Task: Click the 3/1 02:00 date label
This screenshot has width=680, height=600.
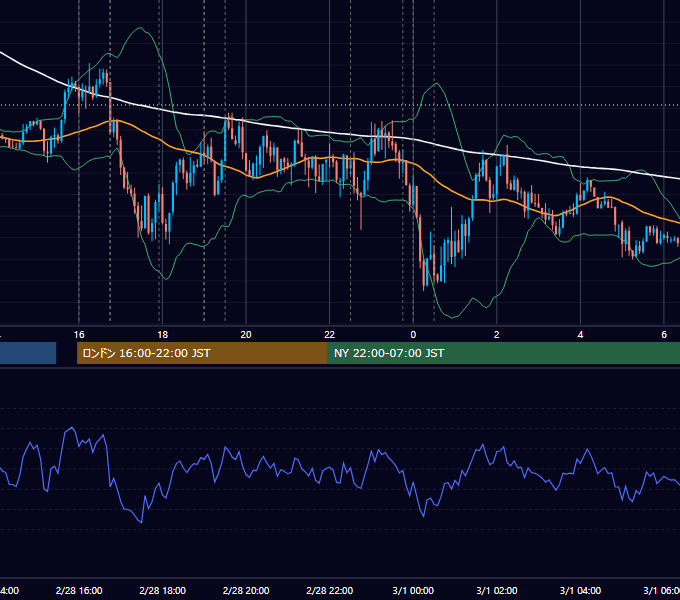Action: click(497, 590)
